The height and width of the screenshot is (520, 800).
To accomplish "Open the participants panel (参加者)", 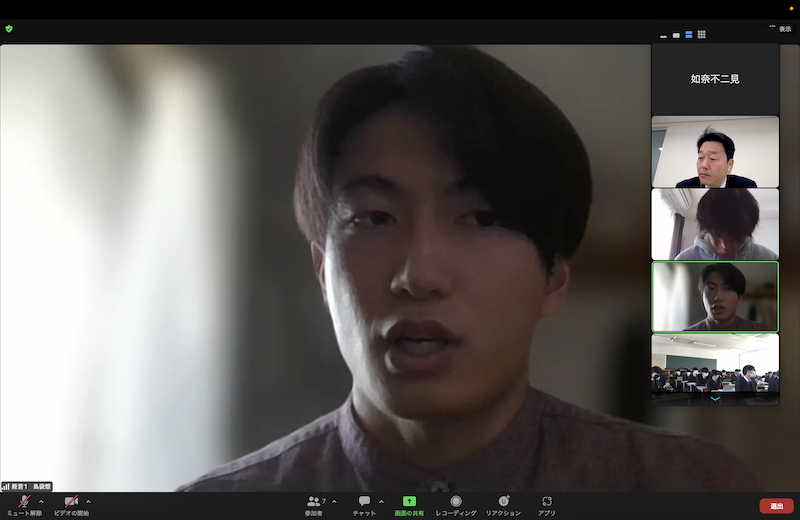I will pos(315,505).
